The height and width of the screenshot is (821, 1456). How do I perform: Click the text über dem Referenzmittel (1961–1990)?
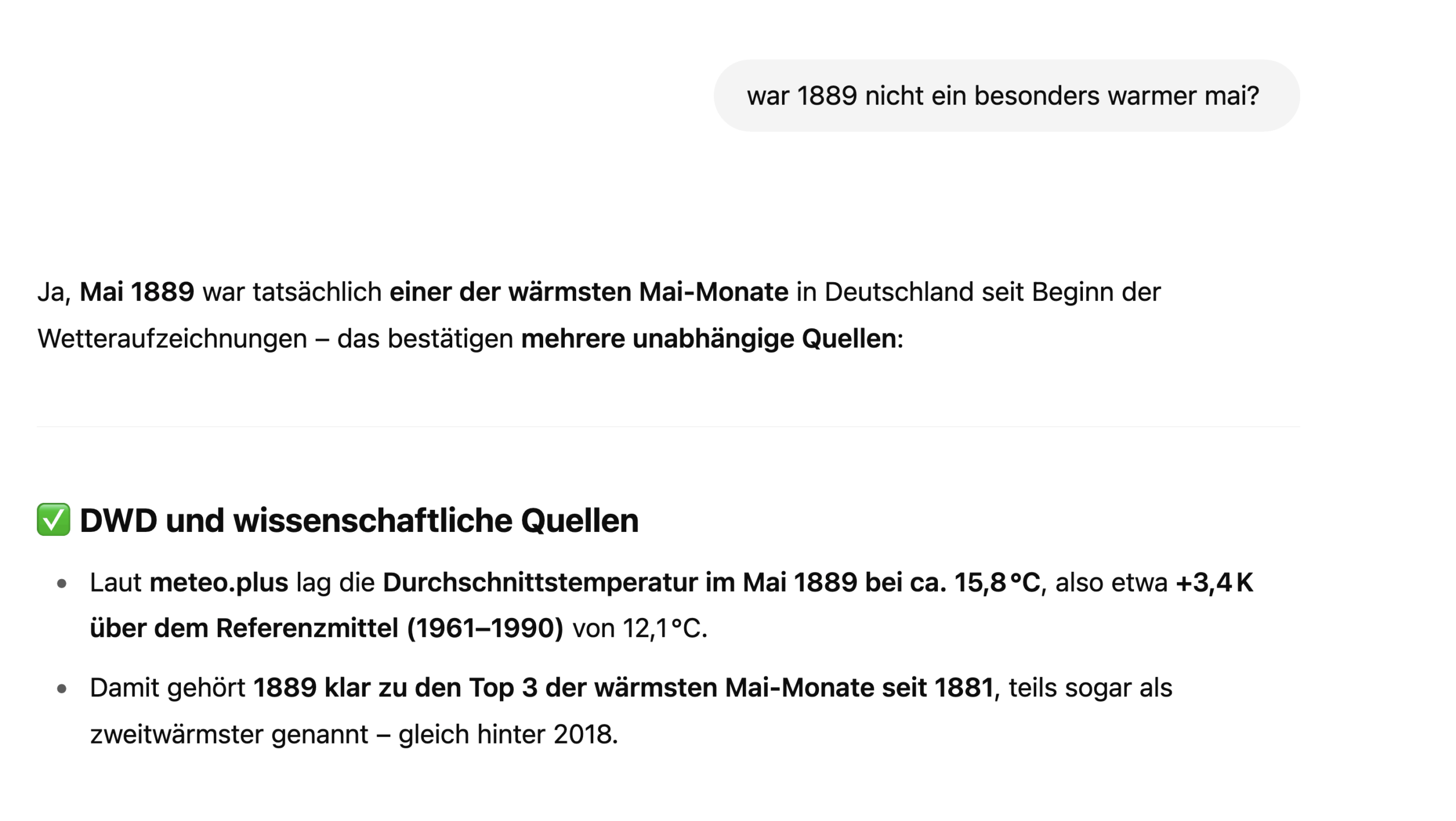click(x=327, y=629)
